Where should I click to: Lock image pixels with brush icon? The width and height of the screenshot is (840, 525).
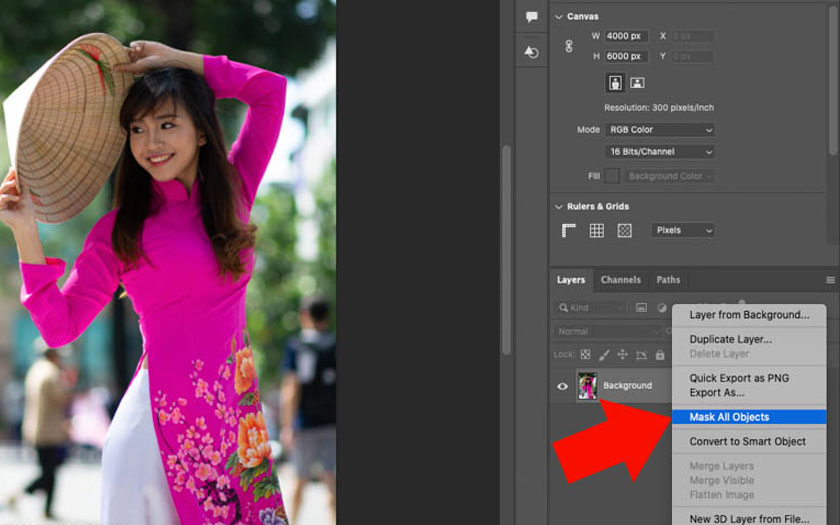tap(604, 355)
